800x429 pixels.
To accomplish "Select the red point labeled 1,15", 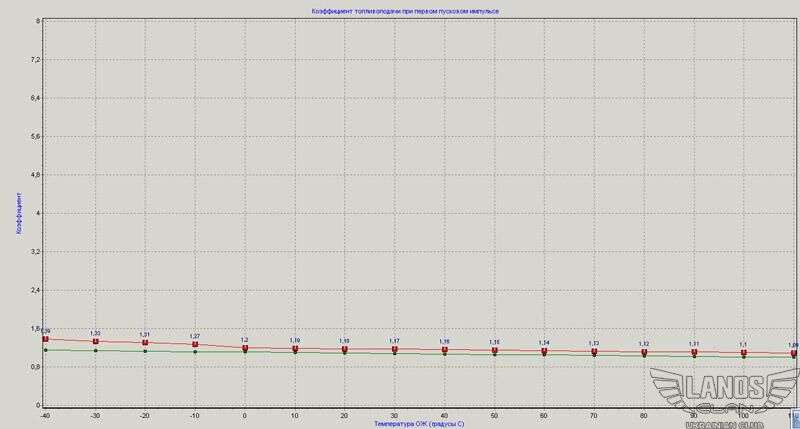I will click(495, 351).
